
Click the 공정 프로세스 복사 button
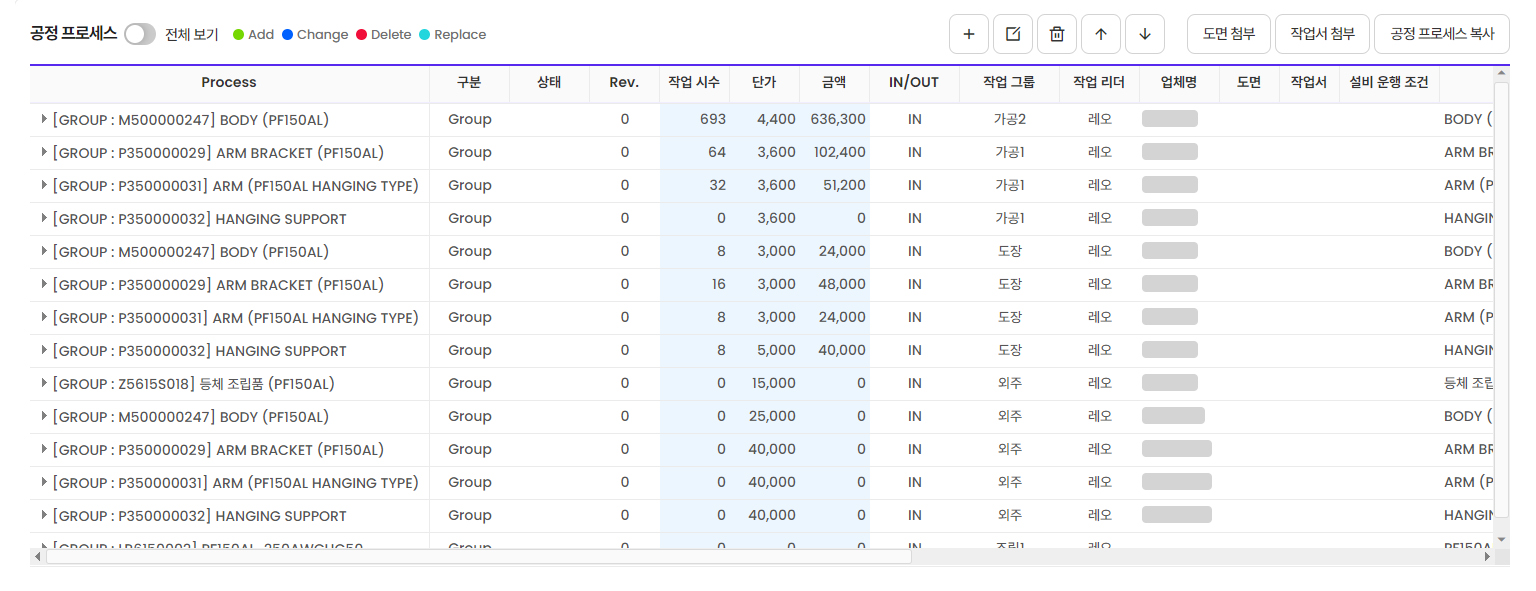[1441, 34]
